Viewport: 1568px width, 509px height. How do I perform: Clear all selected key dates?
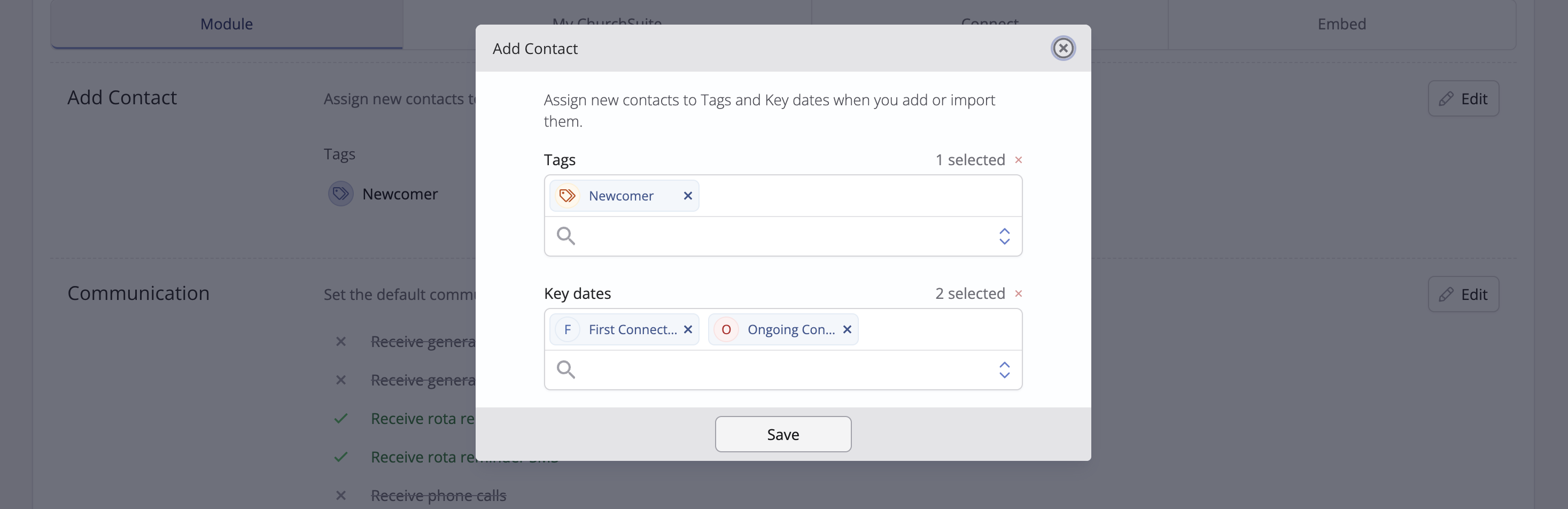pyautogui.click(x=1019, y=294)
